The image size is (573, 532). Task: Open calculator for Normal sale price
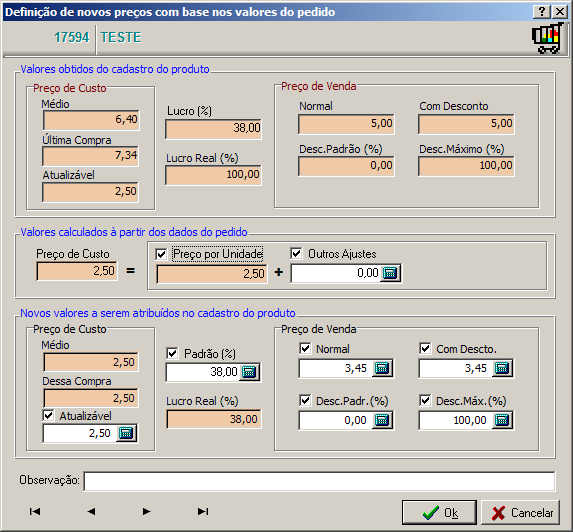pyautogui.click(x=382, y=368)
